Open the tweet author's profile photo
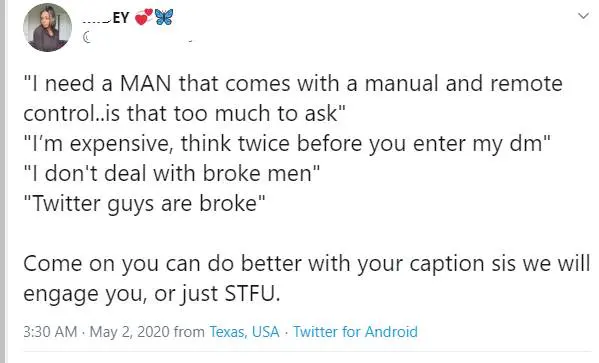The width and height of the screenshot is (599, 363). [x=47, y=28]
